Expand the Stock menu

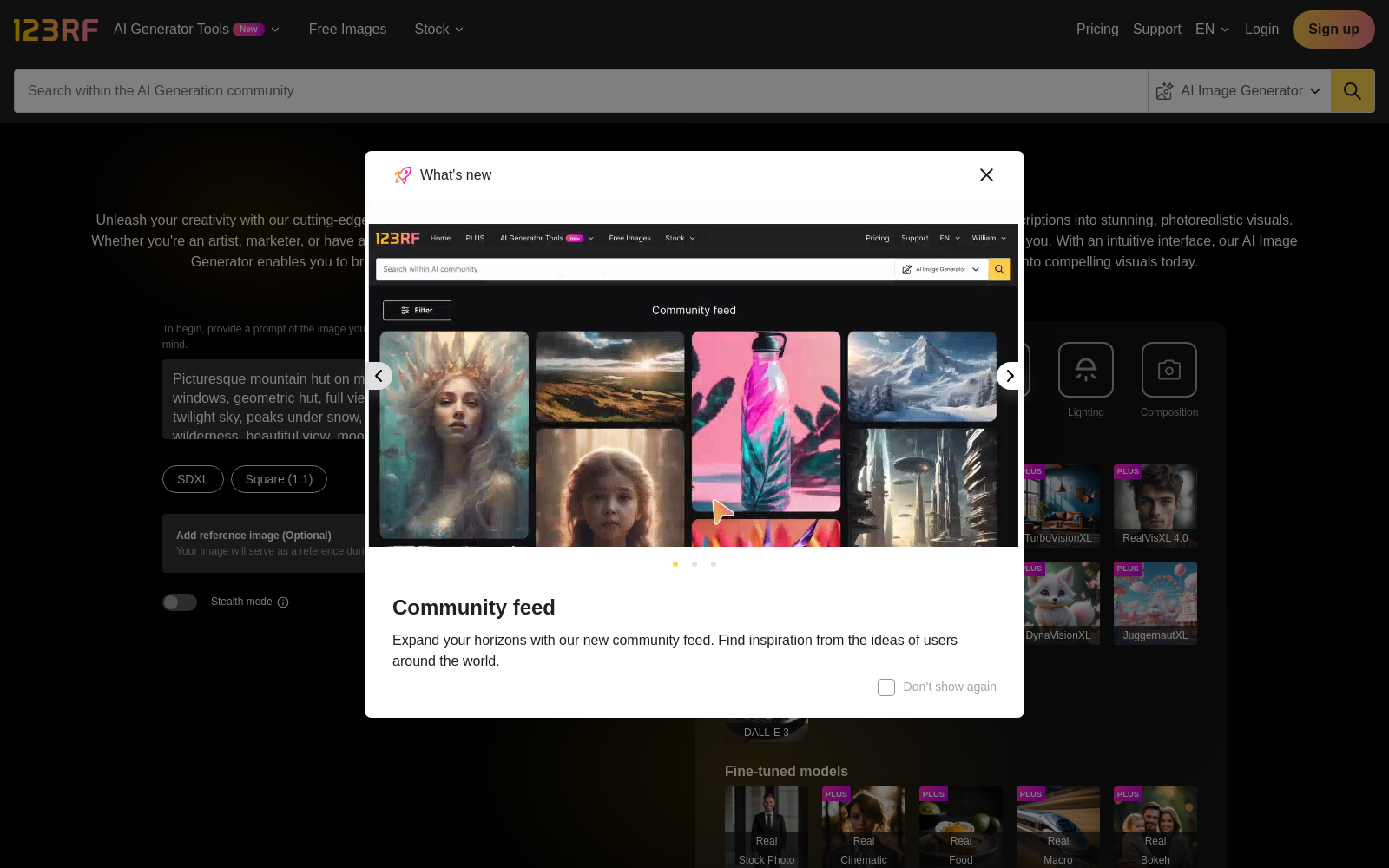tap(438, 30)
